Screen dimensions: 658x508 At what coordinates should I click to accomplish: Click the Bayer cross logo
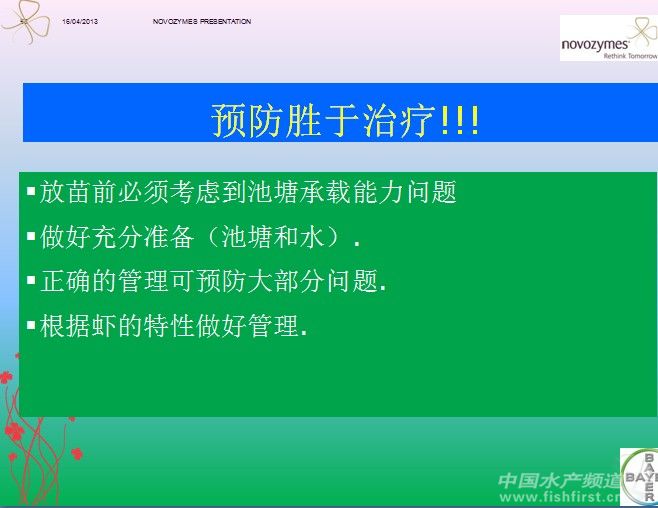point(640,476)
